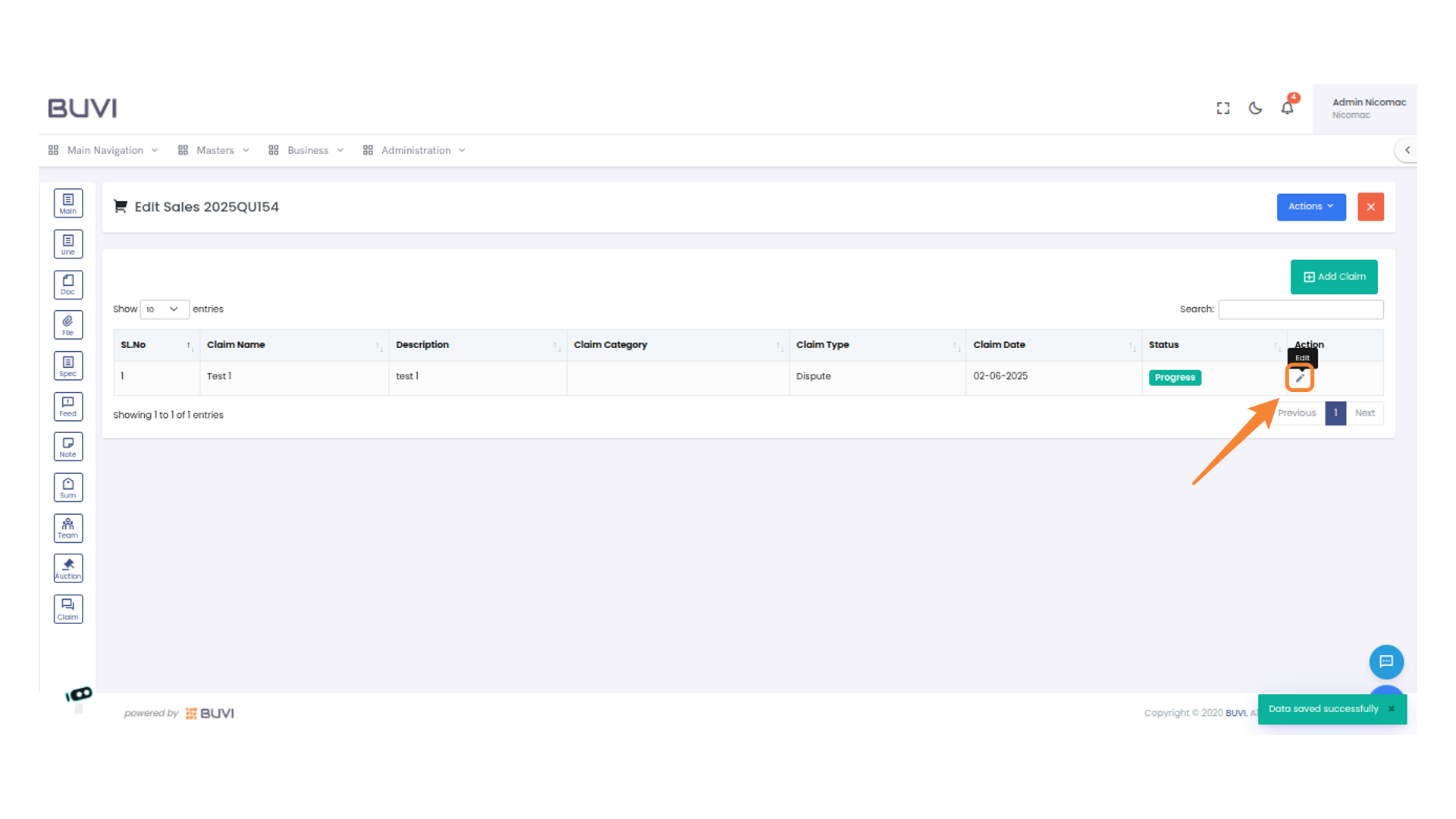Screen dimensions: 1456x819
Task: Open the Masters menu
Action: point(215,149)
